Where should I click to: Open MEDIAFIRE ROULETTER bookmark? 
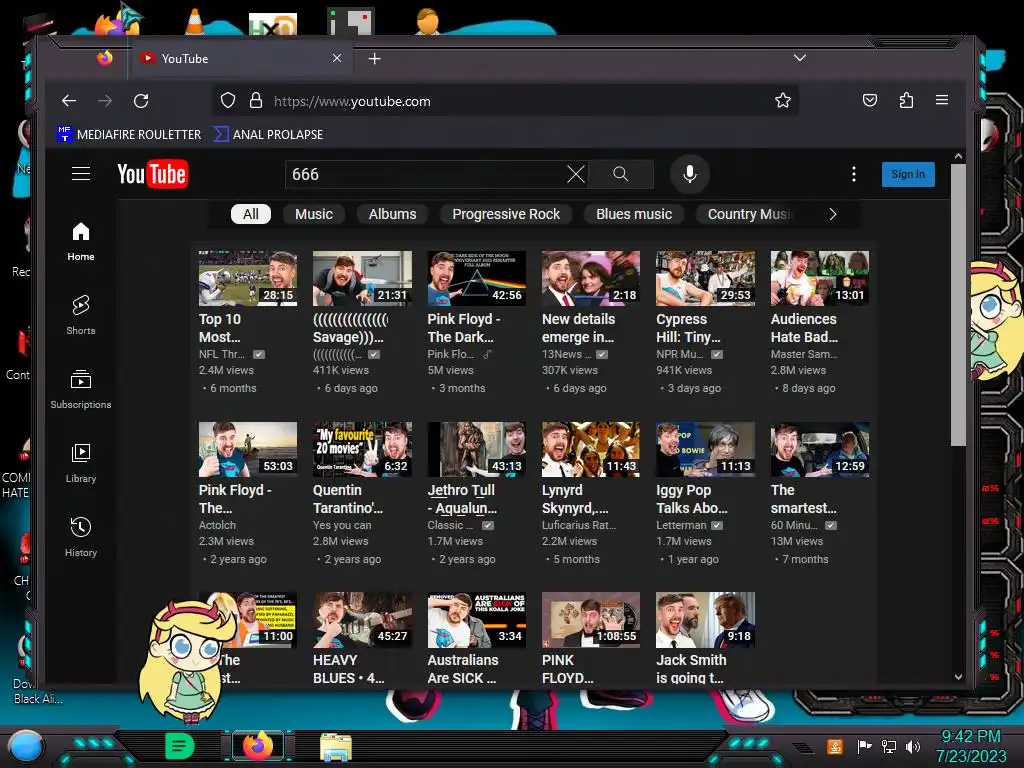(x=129, y=135)
